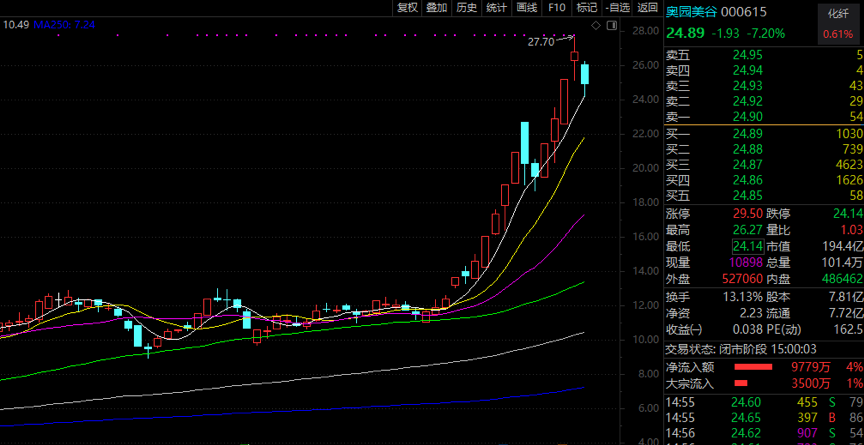Click the 化纤 sector box
Screen dimensions: 864x445
(x=837, y=24)
